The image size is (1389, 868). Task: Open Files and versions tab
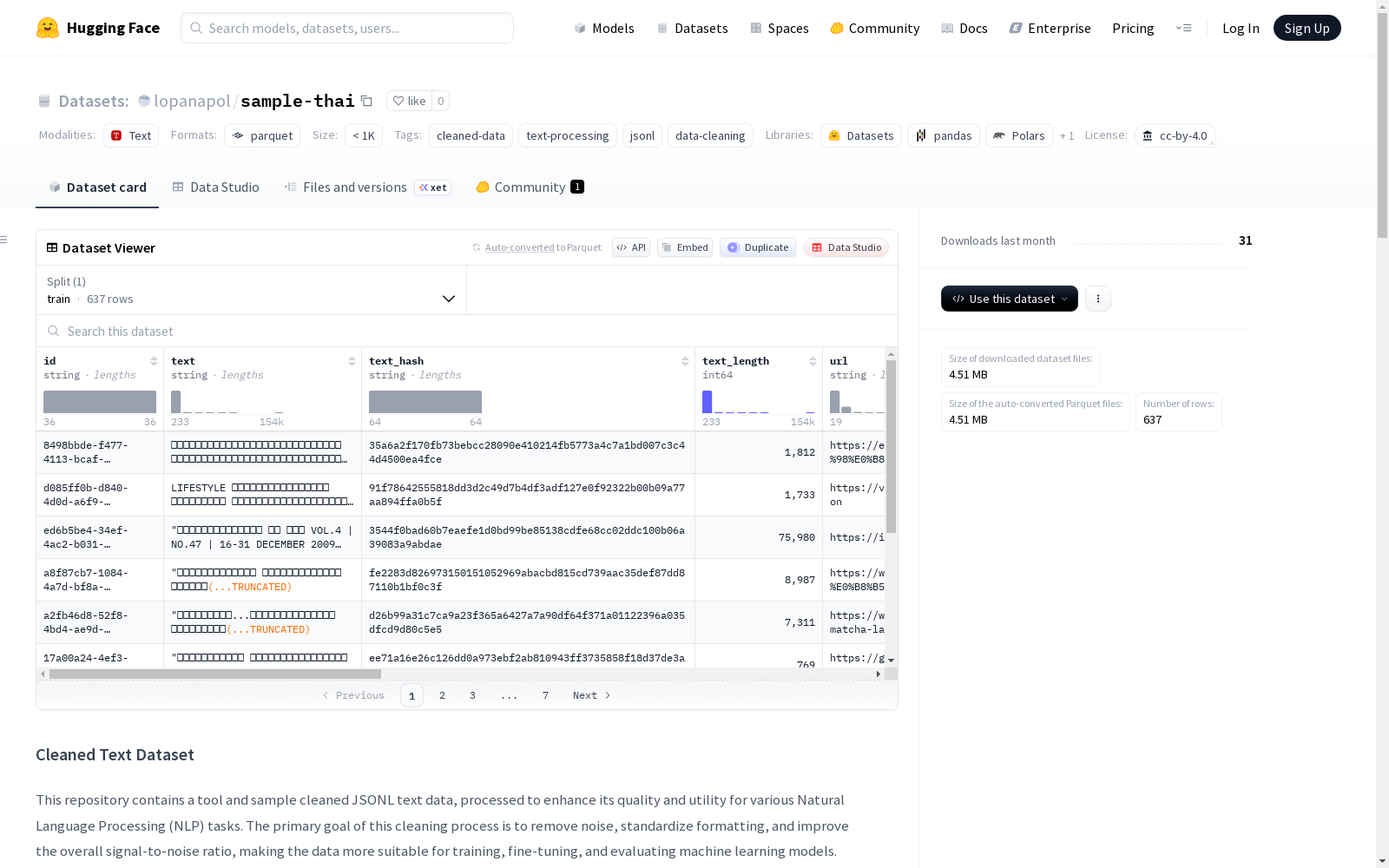point(367,187)
